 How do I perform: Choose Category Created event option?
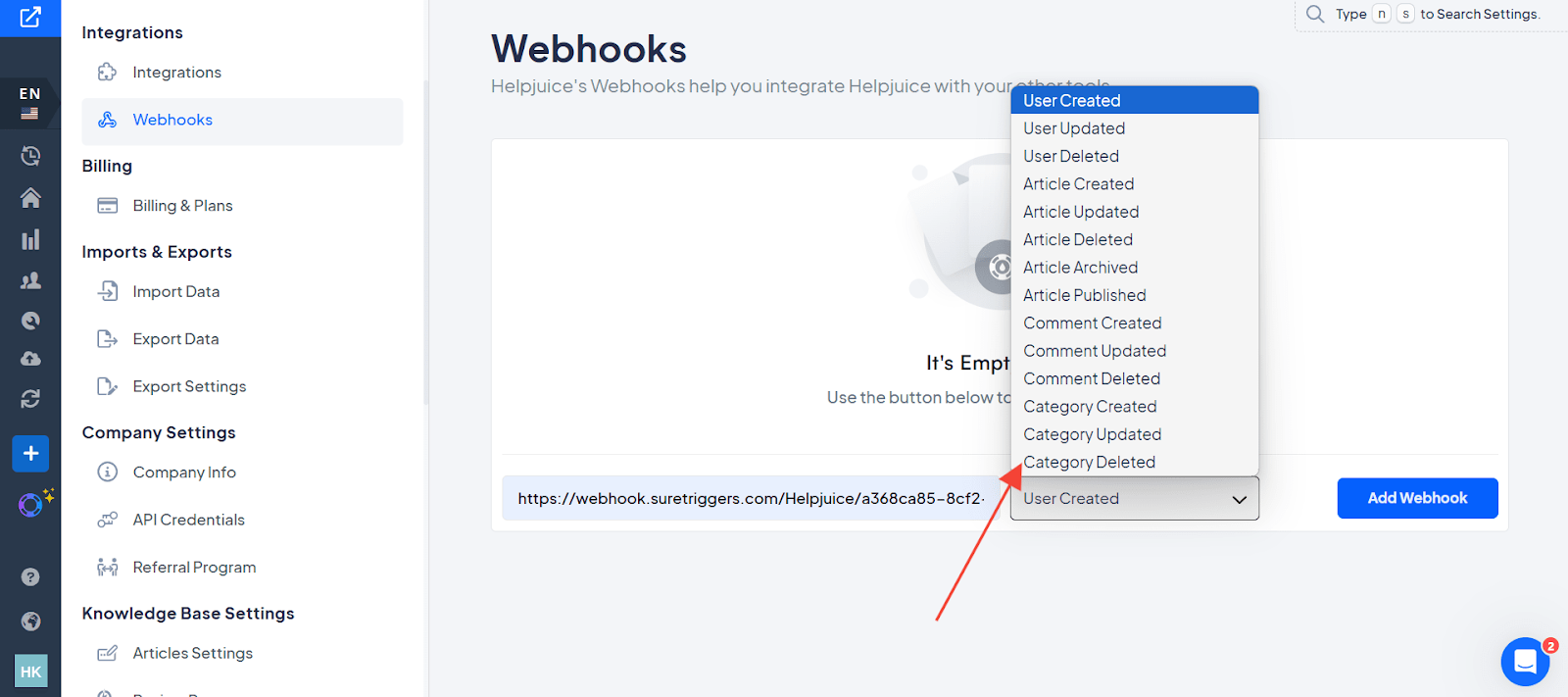pyautogui.click(x=1135, y=407)
